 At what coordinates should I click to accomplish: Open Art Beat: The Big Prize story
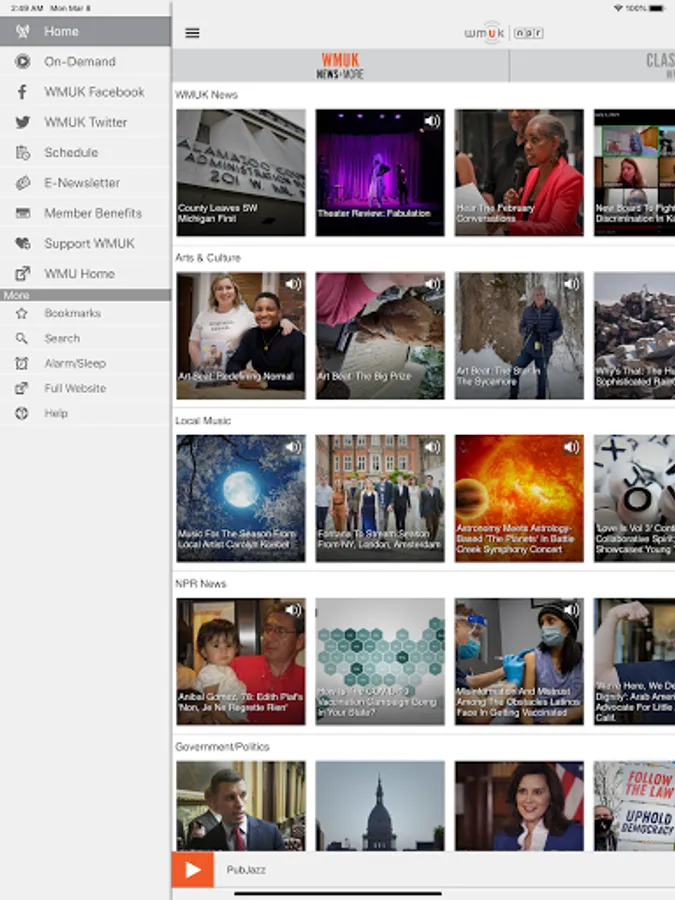point(380,336)
